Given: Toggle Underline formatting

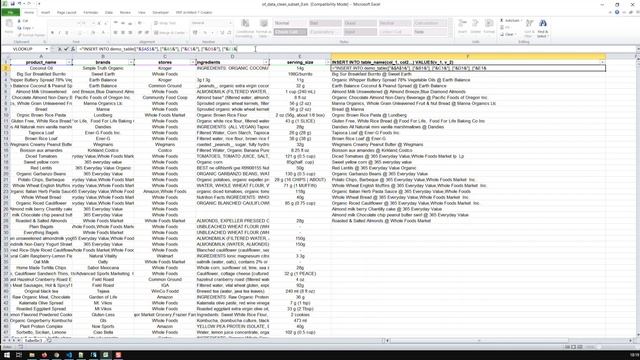Looking at the screenshot, I should pyautogui.click(x=67, y=33).
